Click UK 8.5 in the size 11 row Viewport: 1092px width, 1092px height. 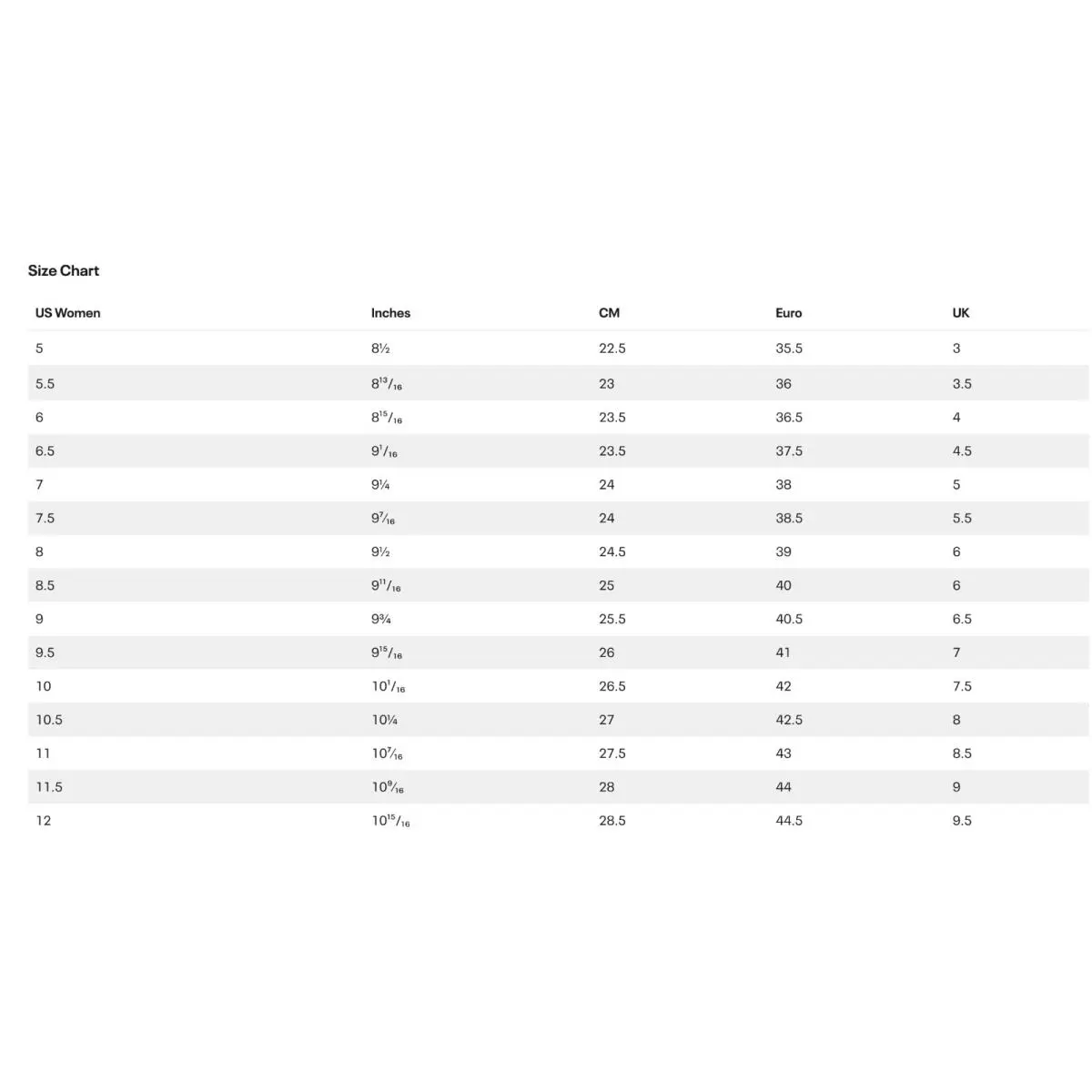point(962,754)
